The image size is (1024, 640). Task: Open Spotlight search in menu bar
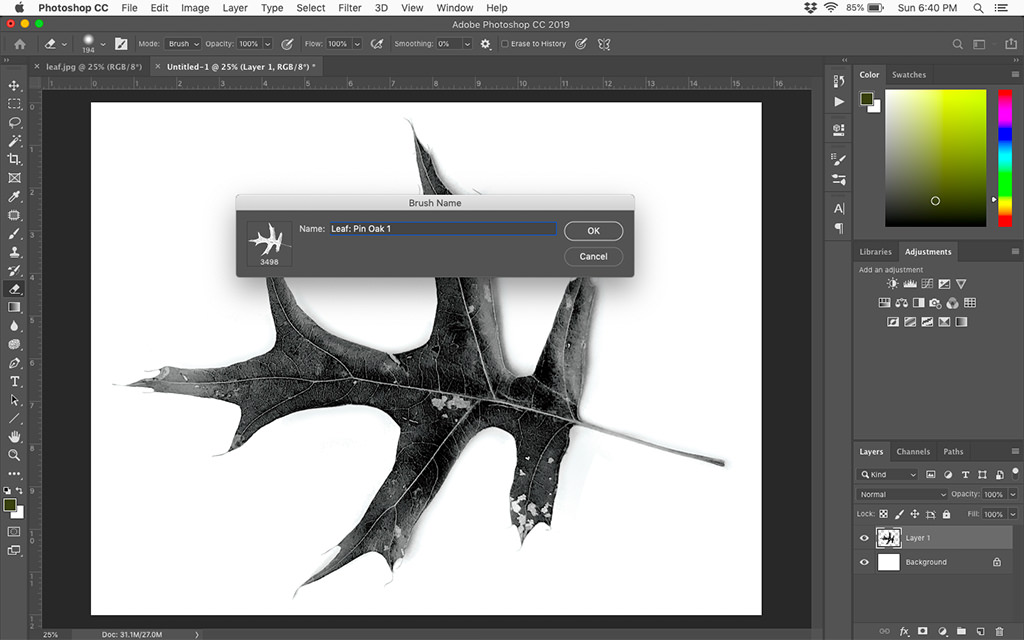tap(978, 8)
